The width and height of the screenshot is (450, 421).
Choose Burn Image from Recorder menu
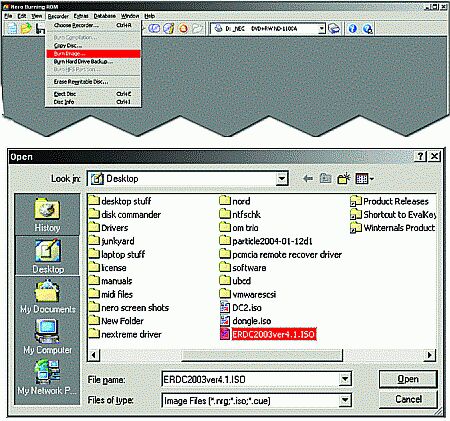click(x=93, y=54)
